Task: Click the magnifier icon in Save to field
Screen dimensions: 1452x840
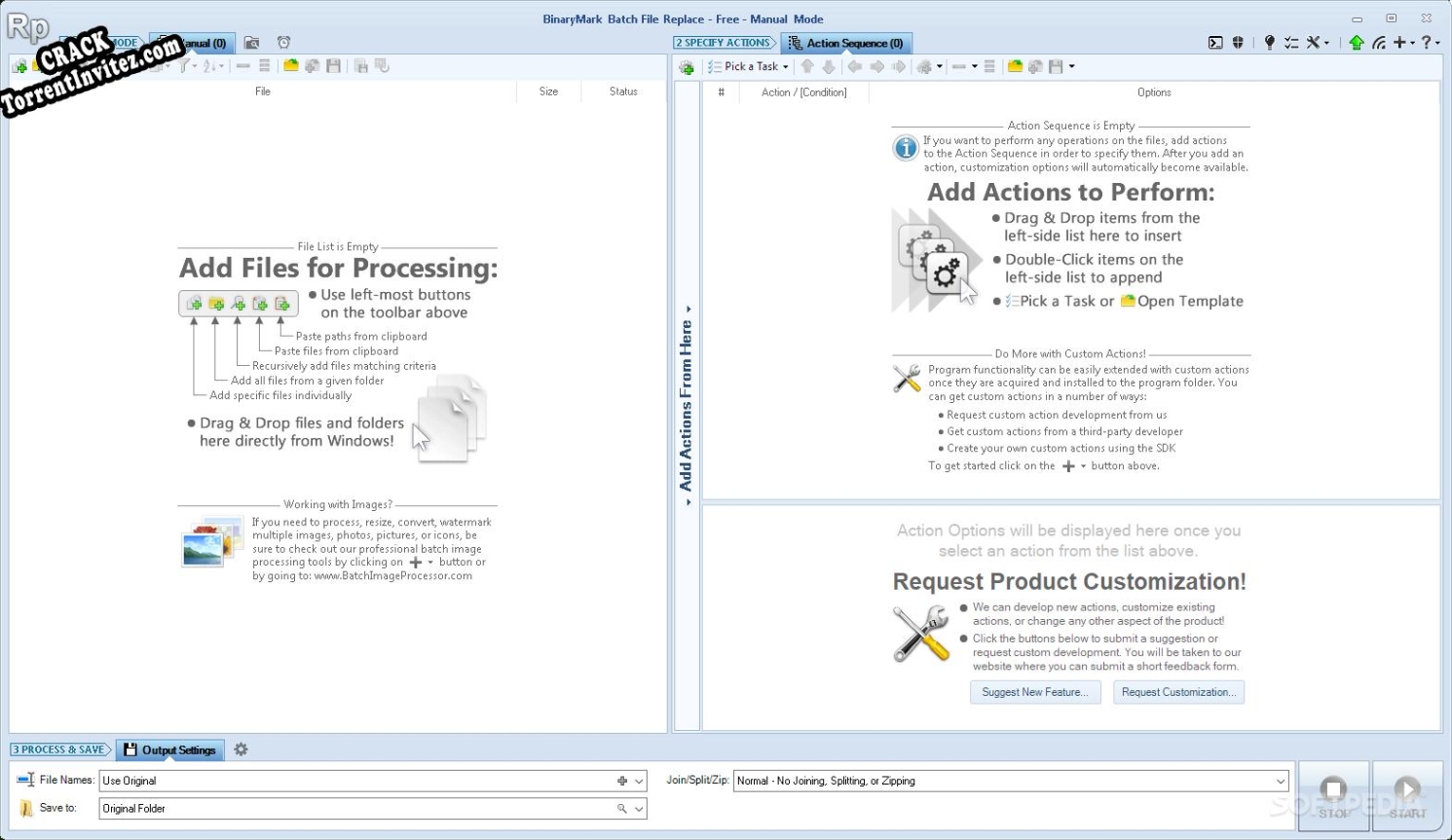Action: click(621, 809)
